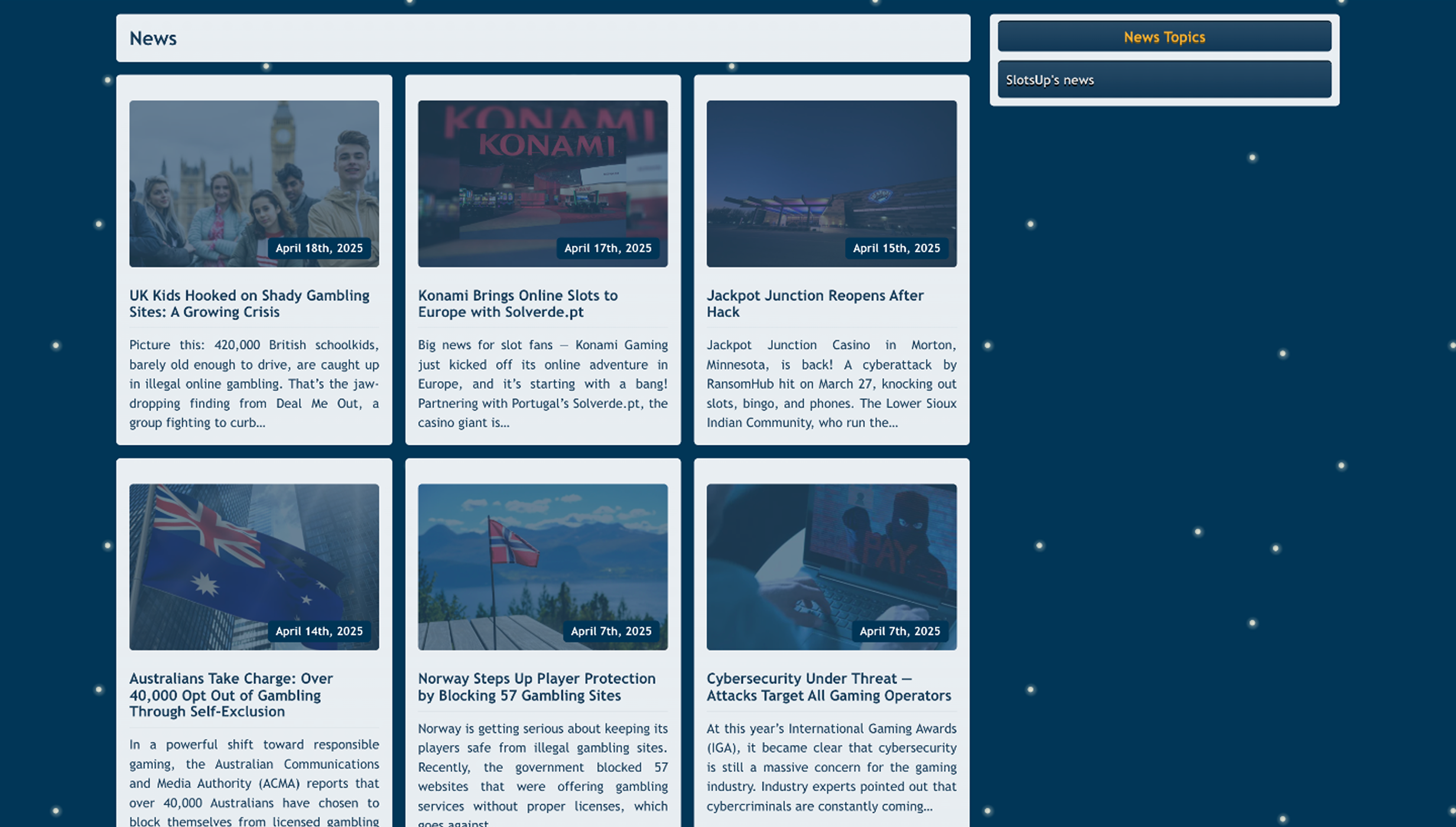The image size is (1456, 827).
Task: Open the Jackpot Junction Reopens After Hack headline
Action: click(x=815, y=304)
